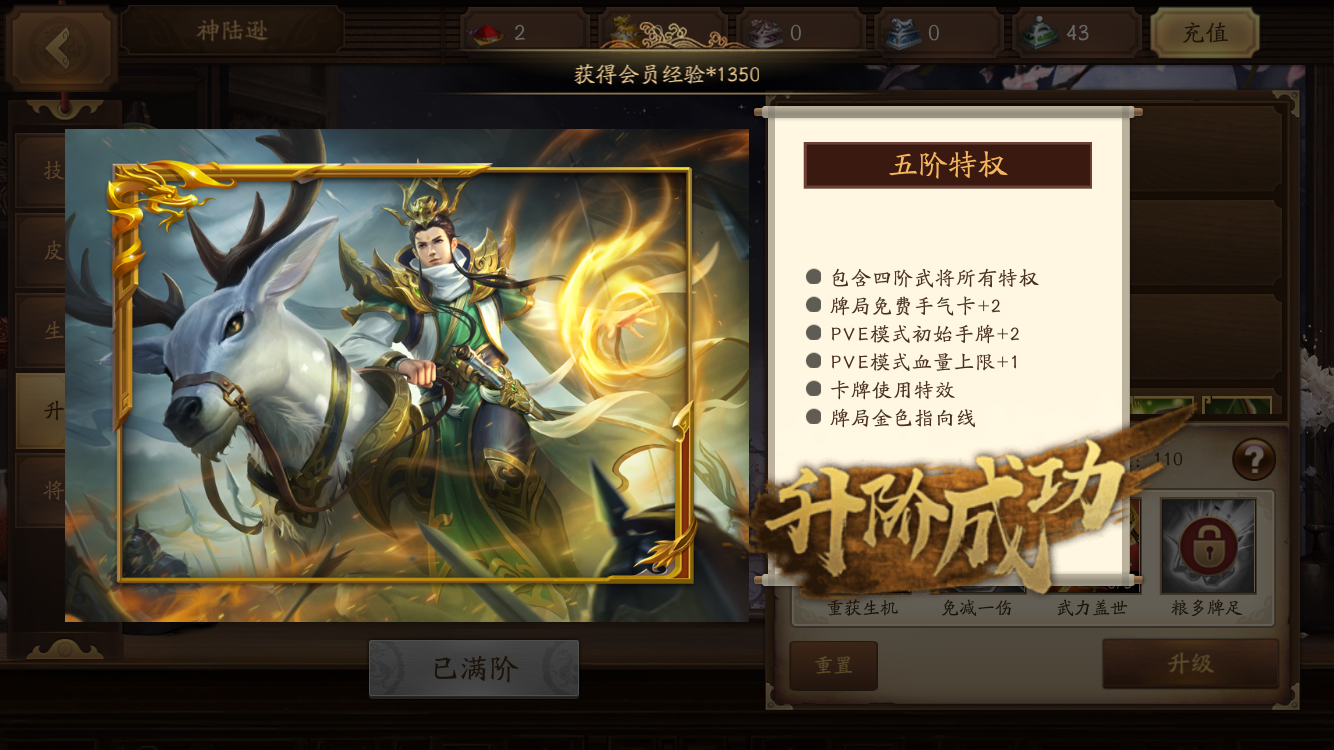Tap the back arrow button
Screen dimensions: 1334x750
pyautogui.click(x=60, y=48)
